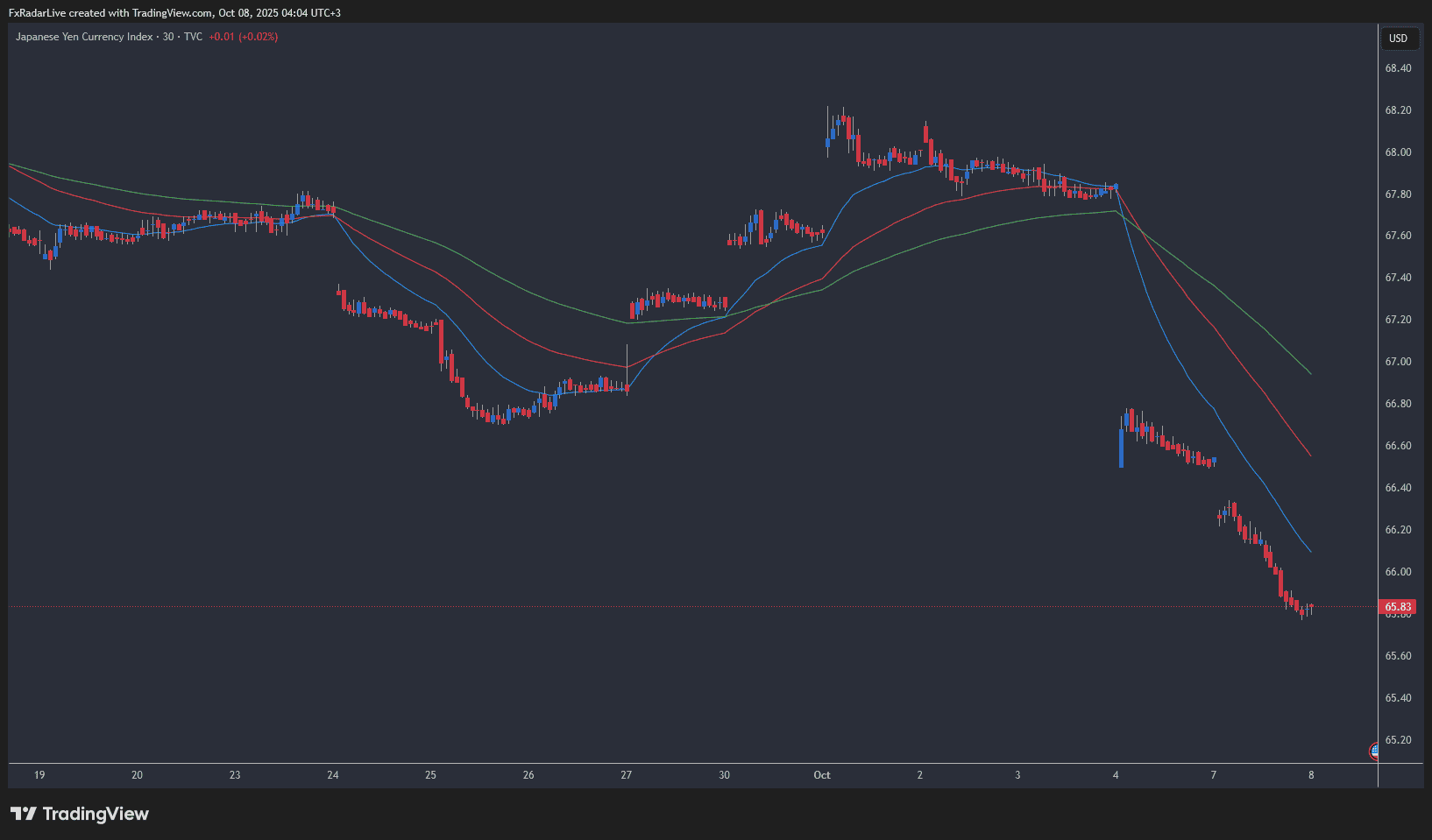This screenshot has width=1432, height=840.
Task: Click the 24 date label on time axis
Action: pyautogui.click(x=333, y=775)
